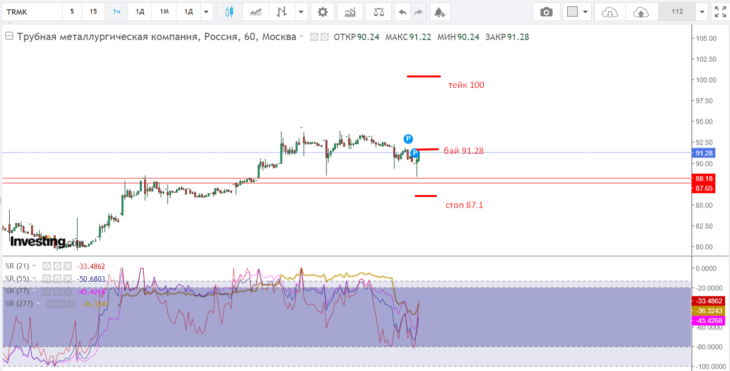Create an alert with the bell icon
This screenshot has width=730, height=371.
(439, 12)
